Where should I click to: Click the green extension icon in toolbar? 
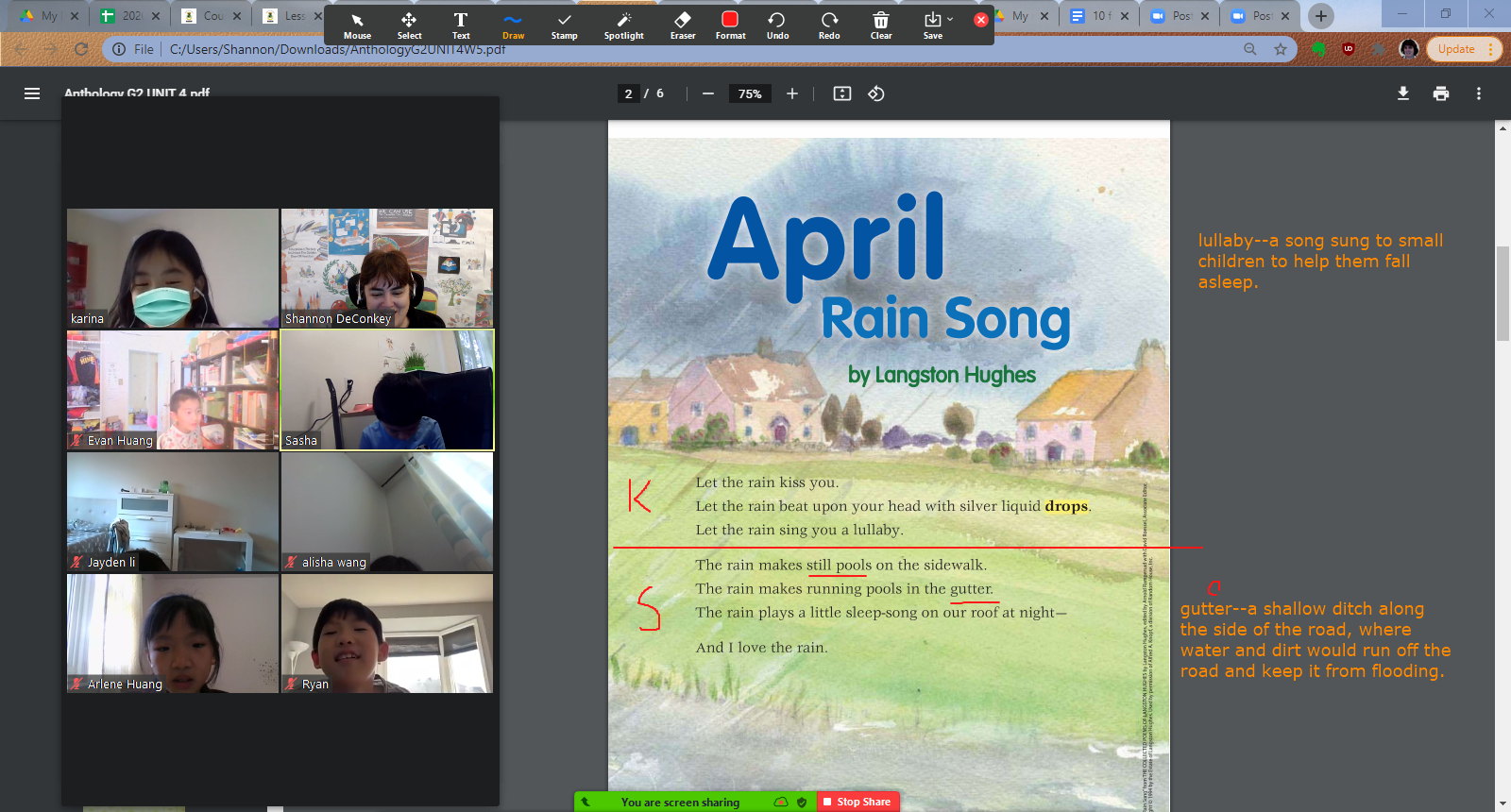click(x=1318, y=49)
